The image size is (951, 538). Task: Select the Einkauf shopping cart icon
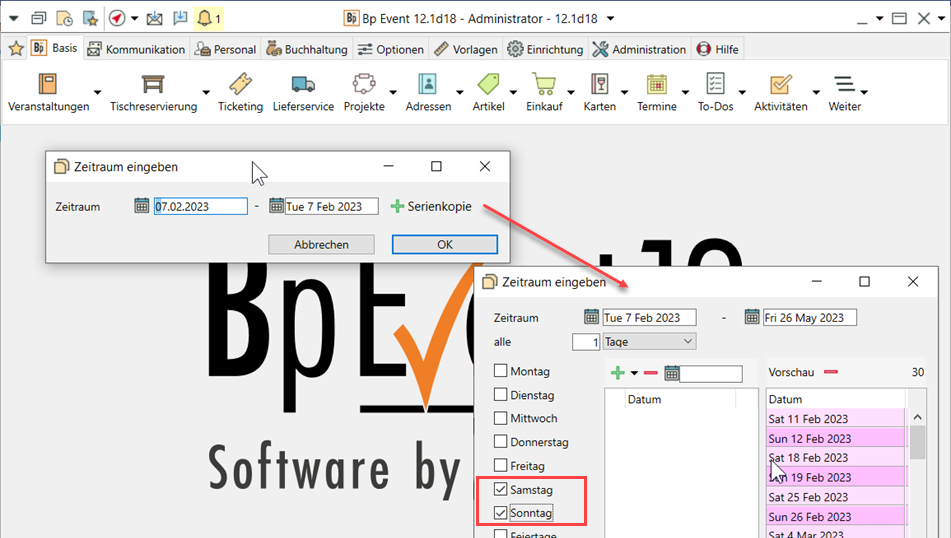pos(544,84)
